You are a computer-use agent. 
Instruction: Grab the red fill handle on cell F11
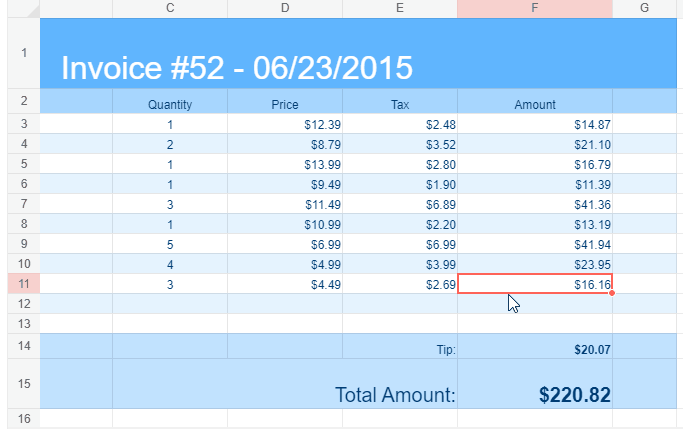pyautogui.click(x=612, y=293)
